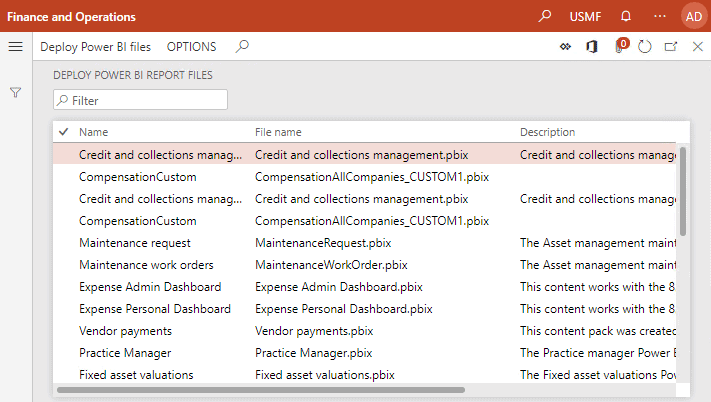The width and height of the screenshot is (711, 402).
Task: Select Vendor payments name cell
Action: 125,331
